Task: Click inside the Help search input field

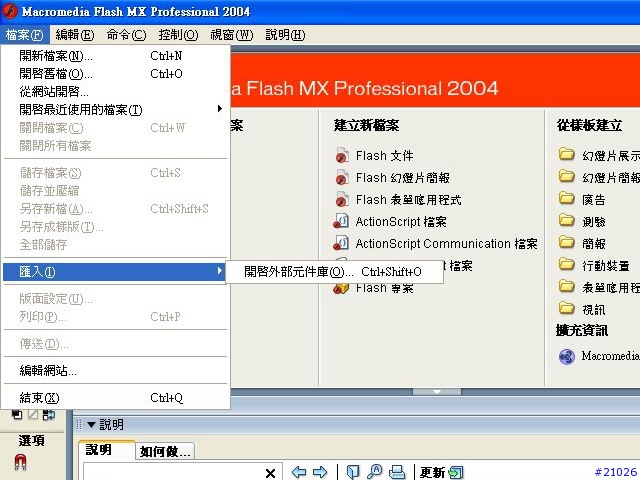Action: coord(173,472)
